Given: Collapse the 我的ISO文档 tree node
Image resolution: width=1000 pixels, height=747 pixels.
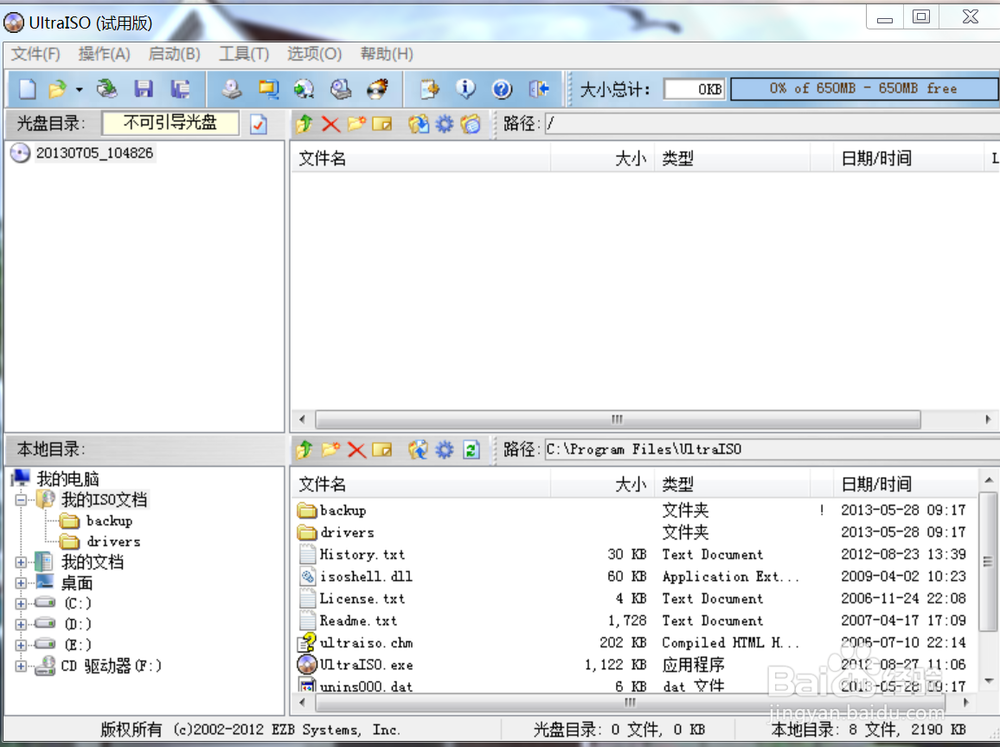Looking at the screenshot, I should click(21, 499).
